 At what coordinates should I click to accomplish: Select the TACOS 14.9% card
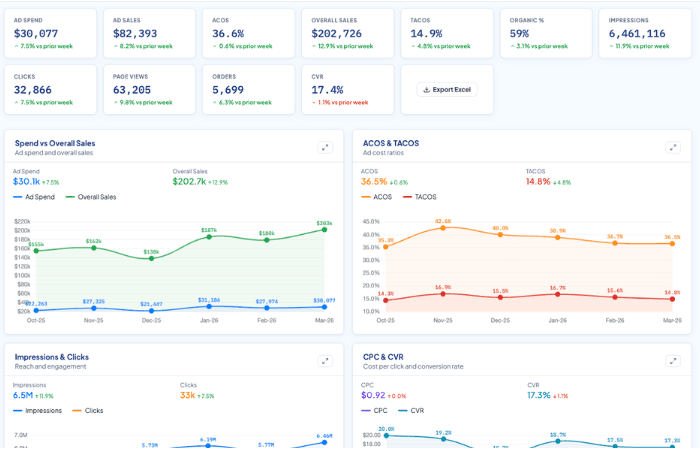447,33
